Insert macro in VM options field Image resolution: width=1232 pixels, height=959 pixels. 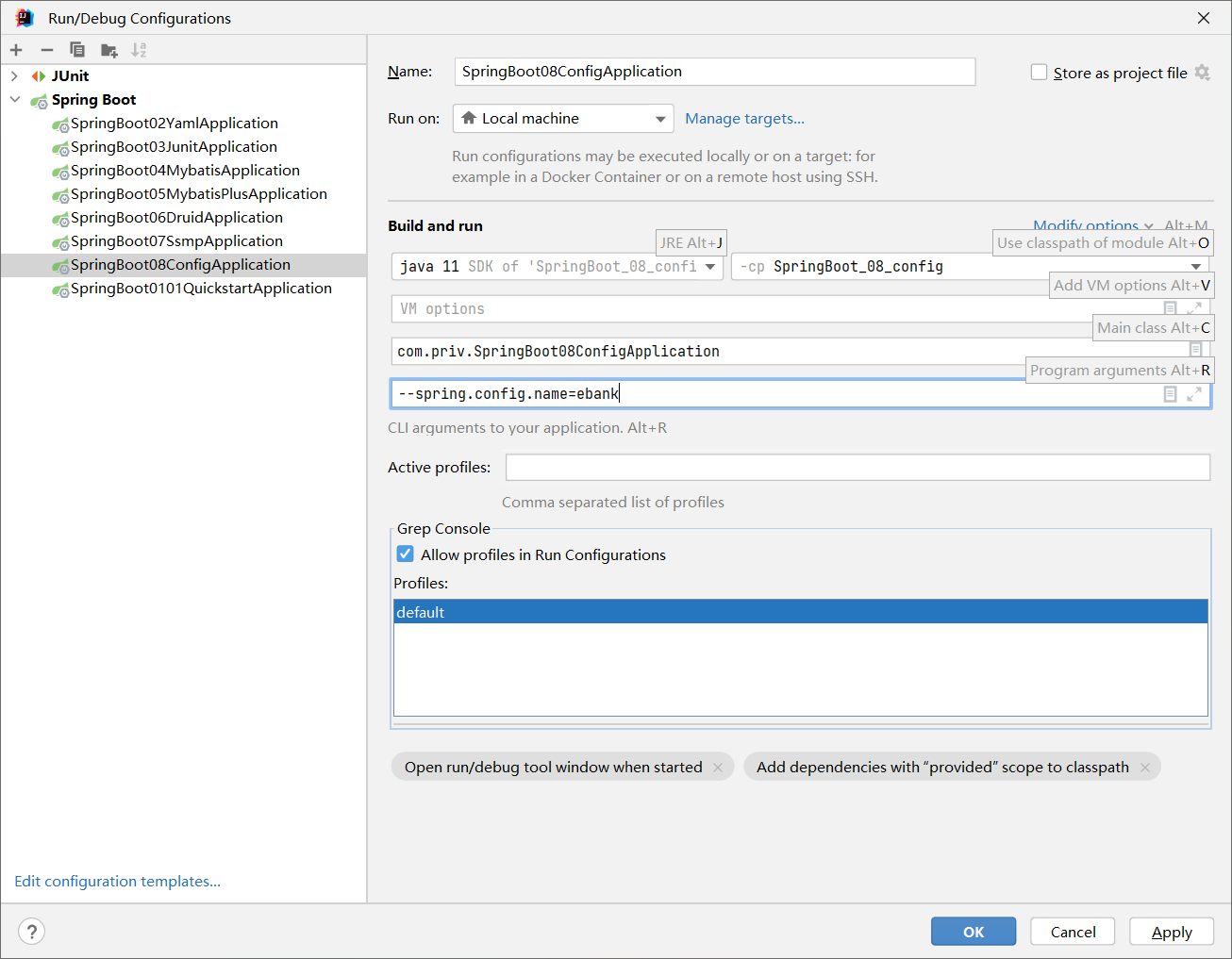click(x=1171, y=308)
